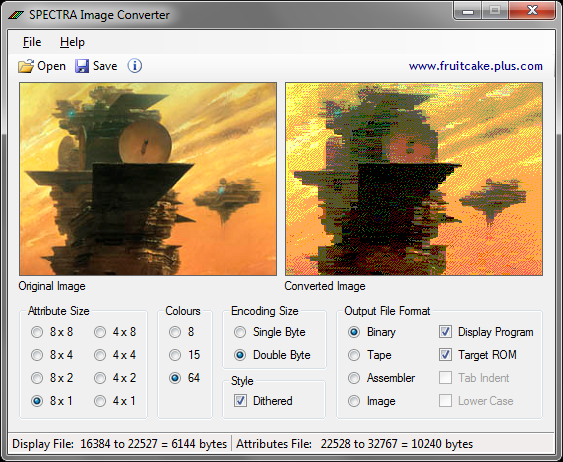Click Display File status bar text
Image resolution: width=563 pixels, height=462 pixels.
tap(120, 444)
